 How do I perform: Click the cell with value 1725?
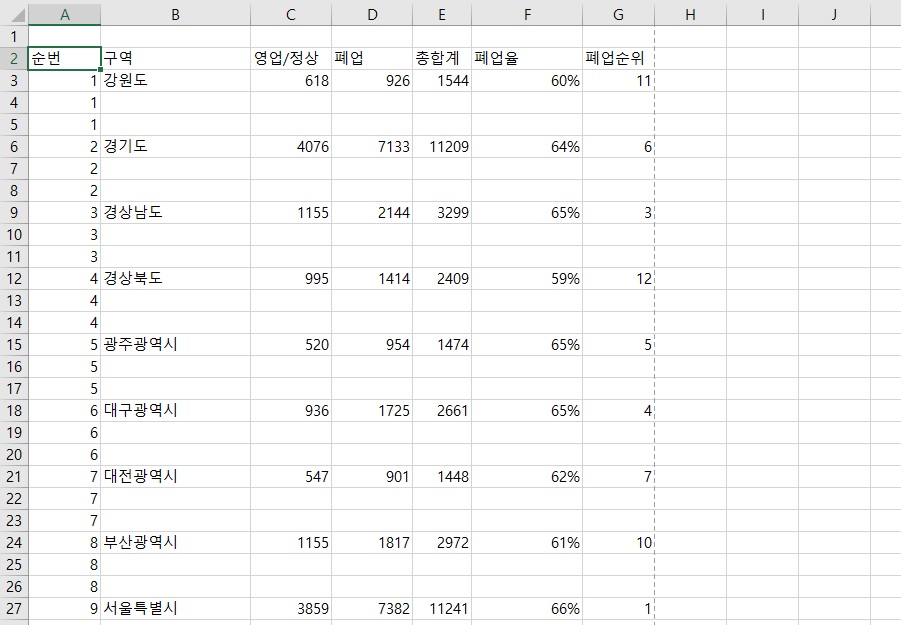[x=372, y=411]
